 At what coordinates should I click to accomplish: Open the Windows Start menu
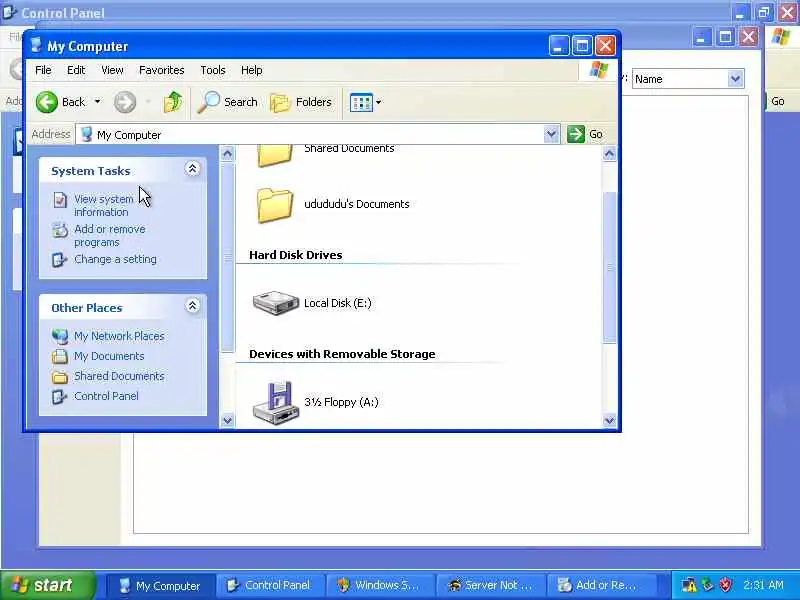click(48, 585)
